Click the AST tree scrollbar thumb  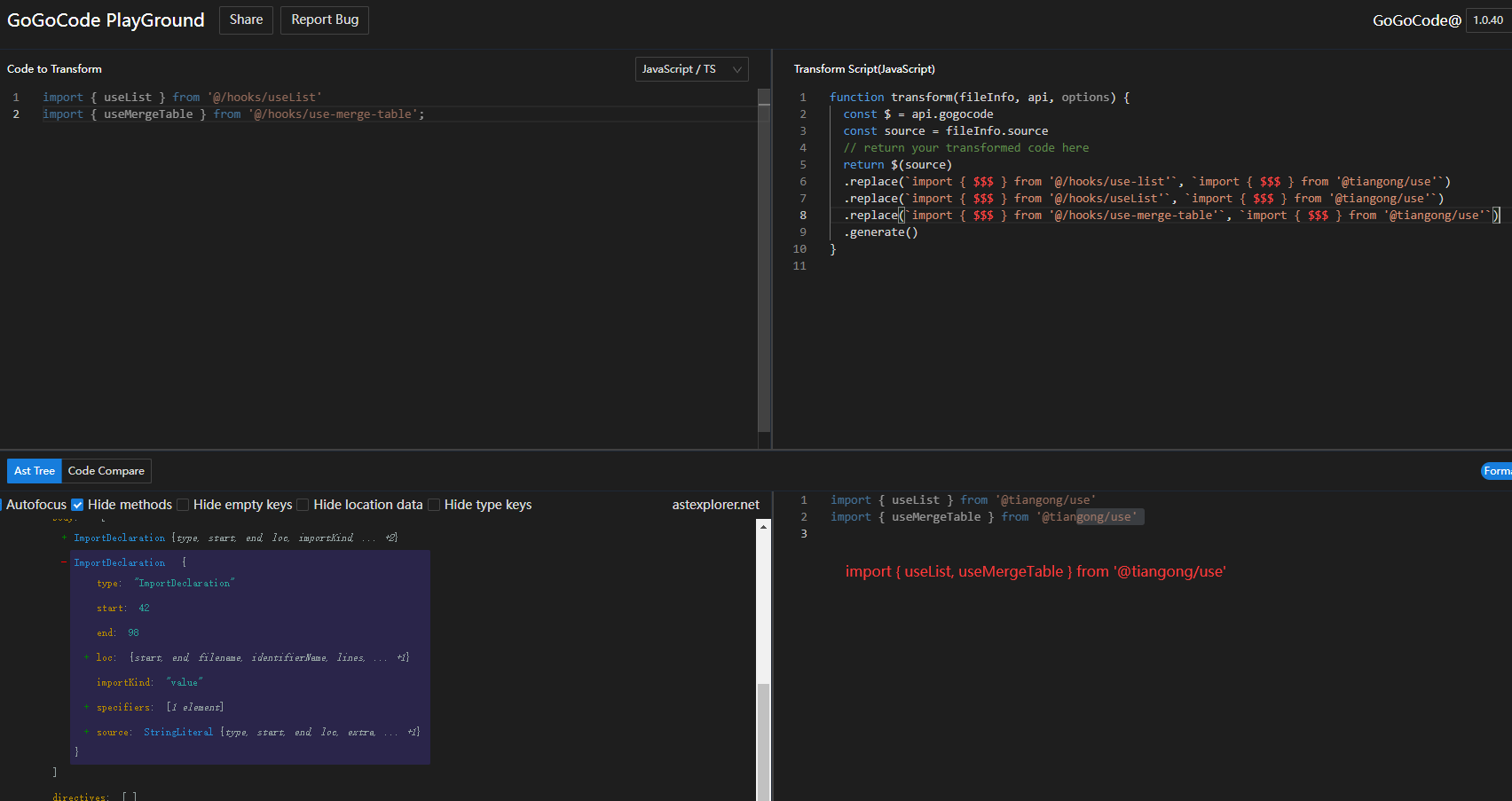(x=763, y=742)
